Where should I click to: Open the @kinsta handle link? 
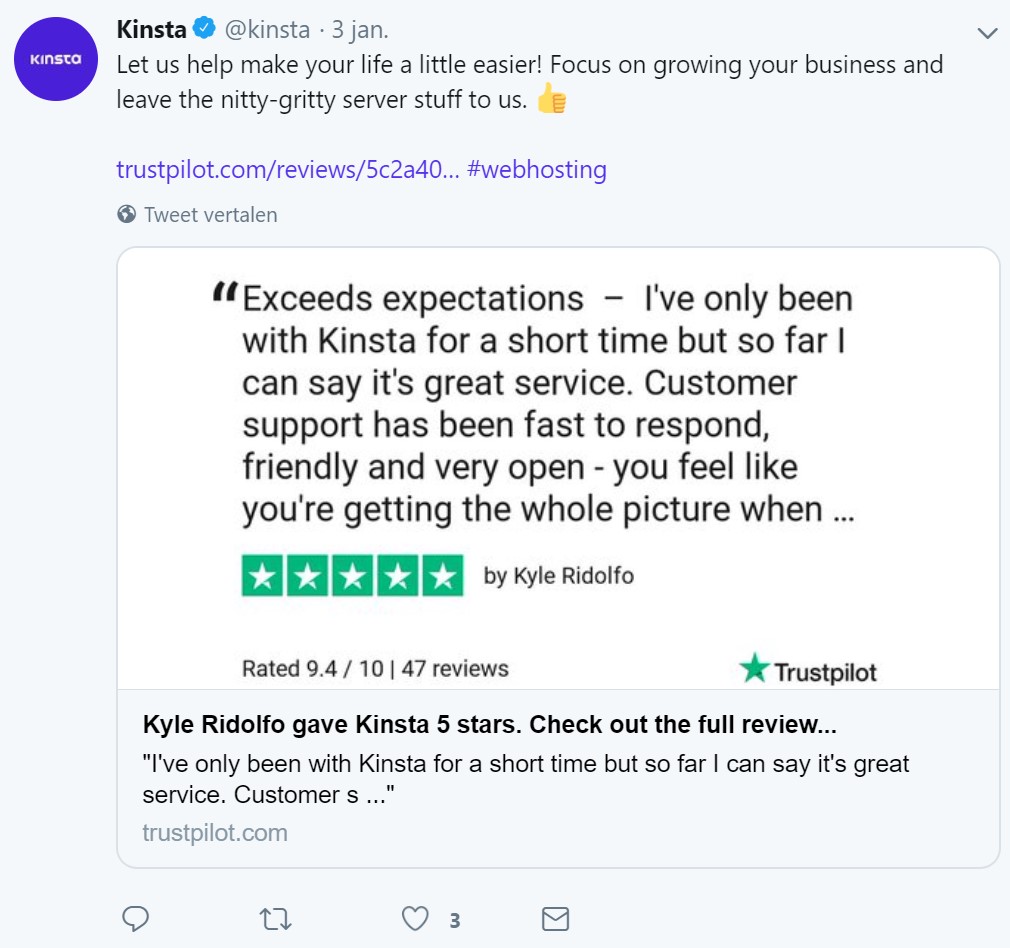(266, 30)
